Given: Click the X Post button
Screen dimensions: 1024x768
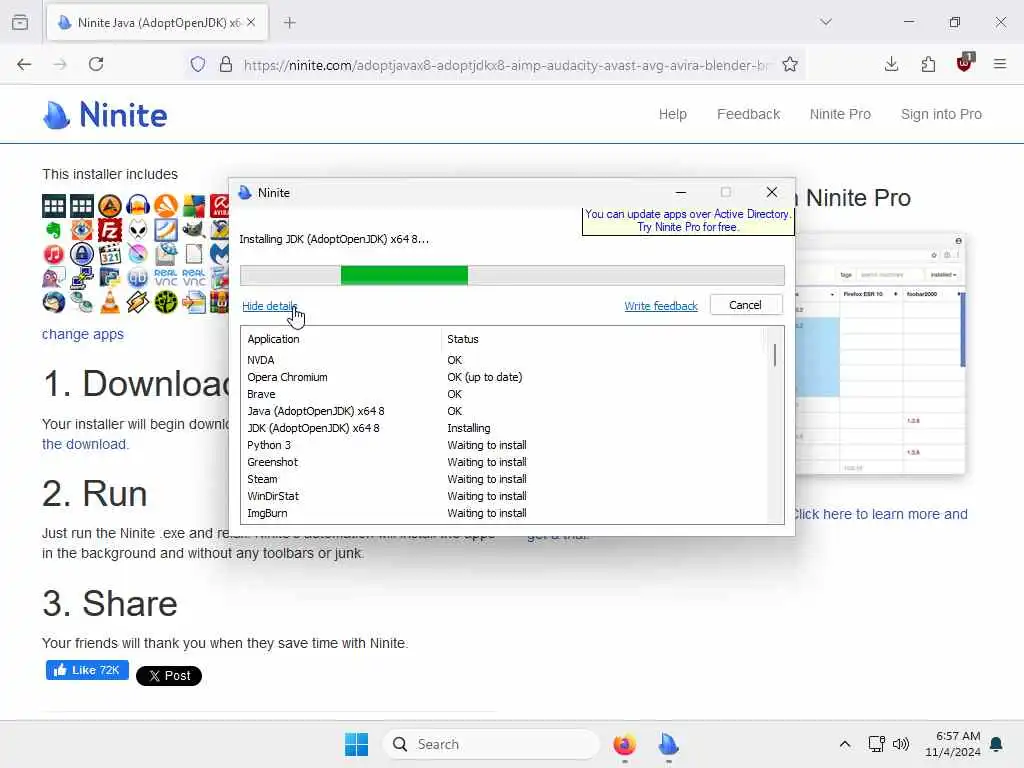Looking at the screenshot, I should click(x=168, y=676).
